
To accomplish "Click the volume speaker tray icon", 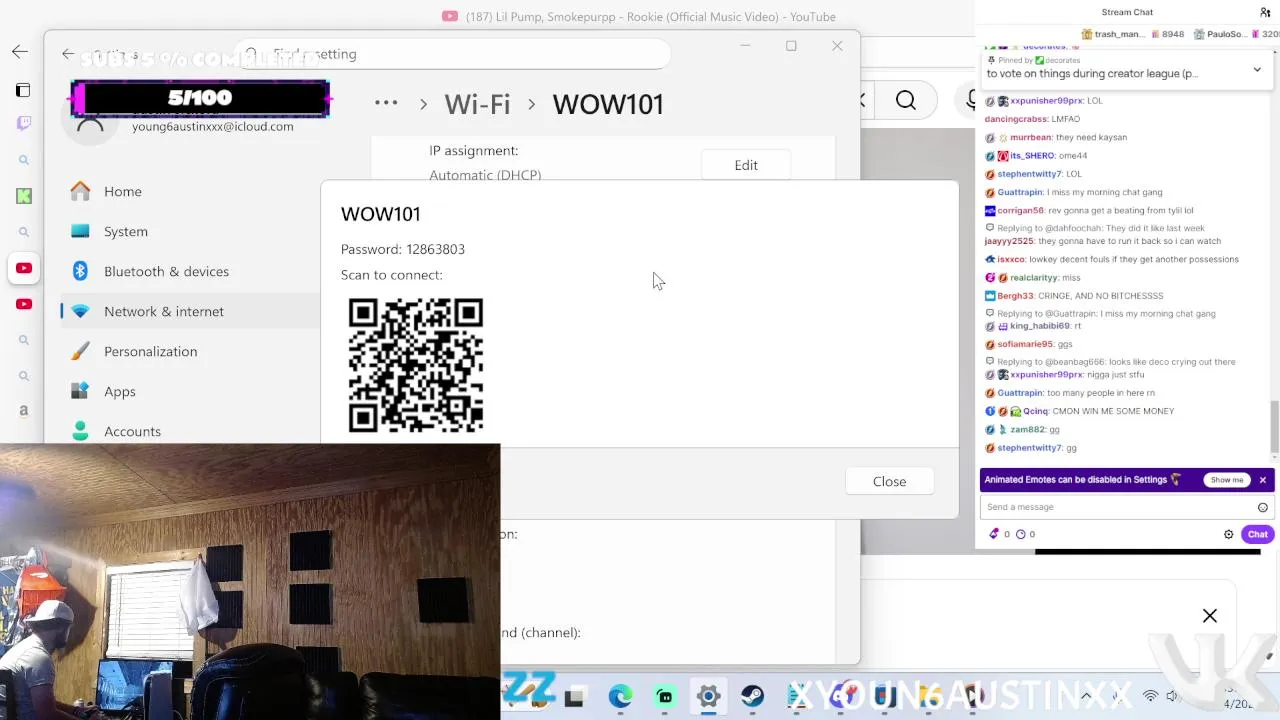I will pyautogui.click(x=1172, y=696).
